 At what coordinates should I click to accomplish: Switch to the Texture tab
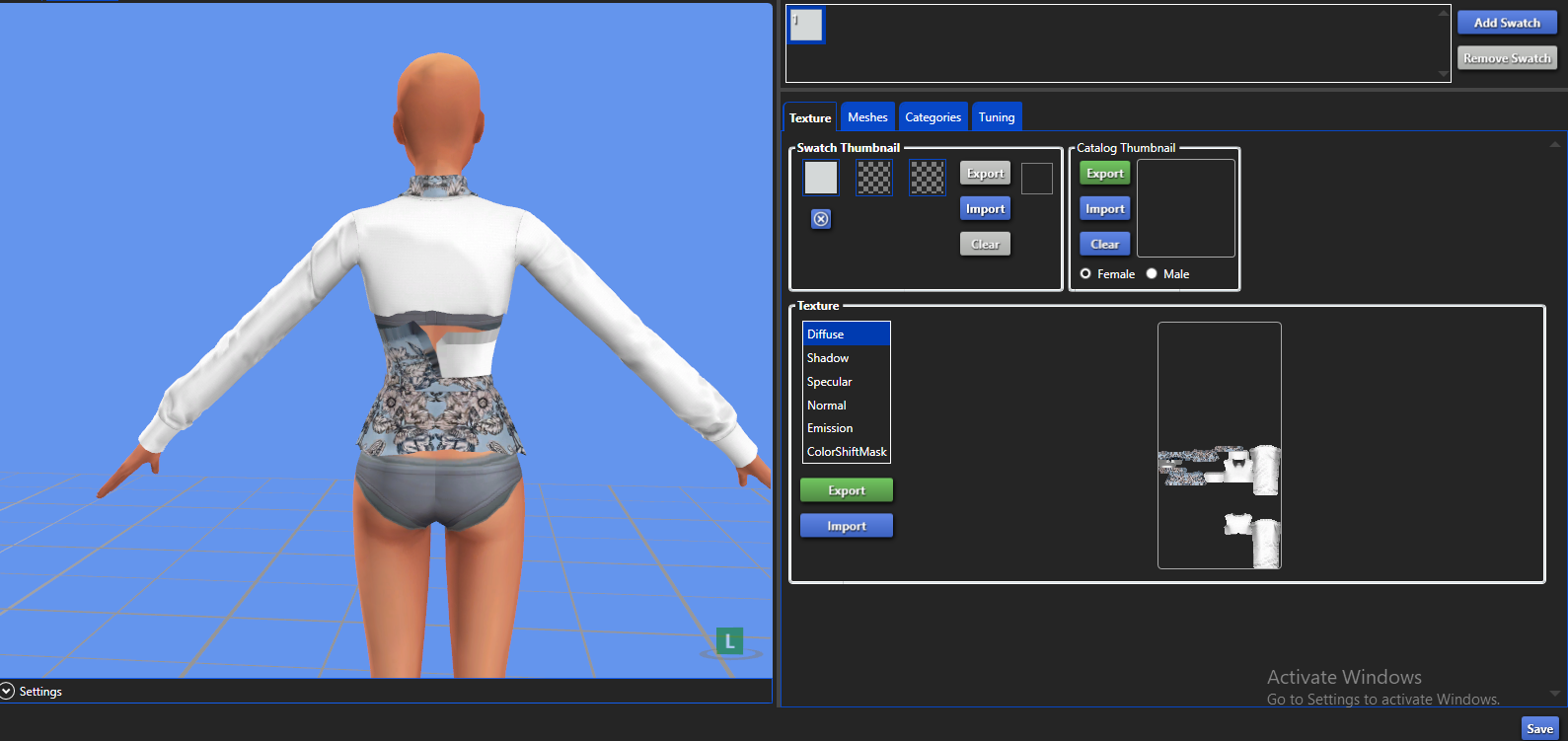[x=810, y=117]
